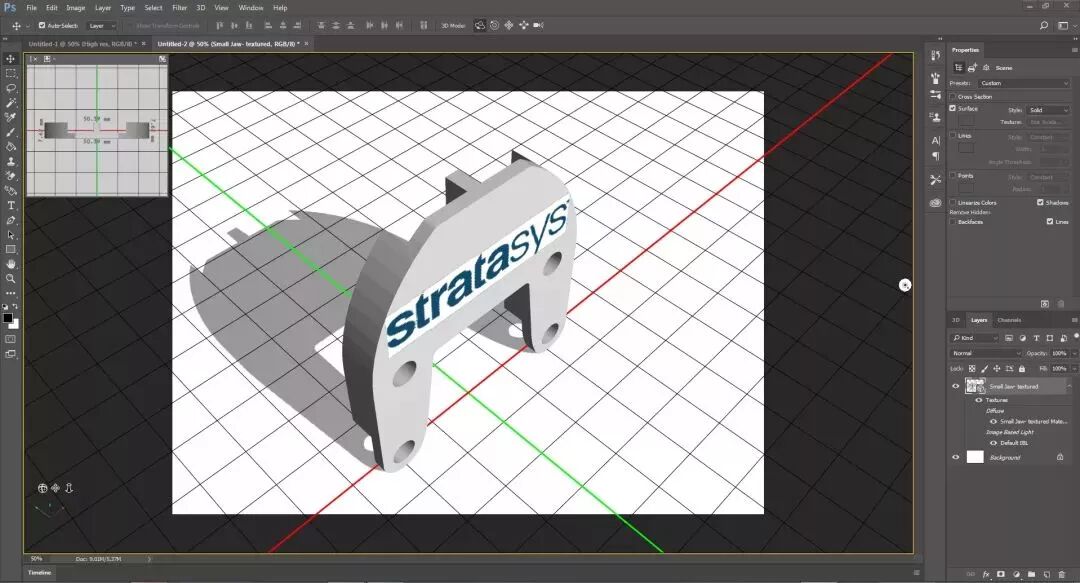Open the Normal blend mode dropdown
Viewport: 1080px width, 583px height.
pyautogui.click(x=986, y=353)
